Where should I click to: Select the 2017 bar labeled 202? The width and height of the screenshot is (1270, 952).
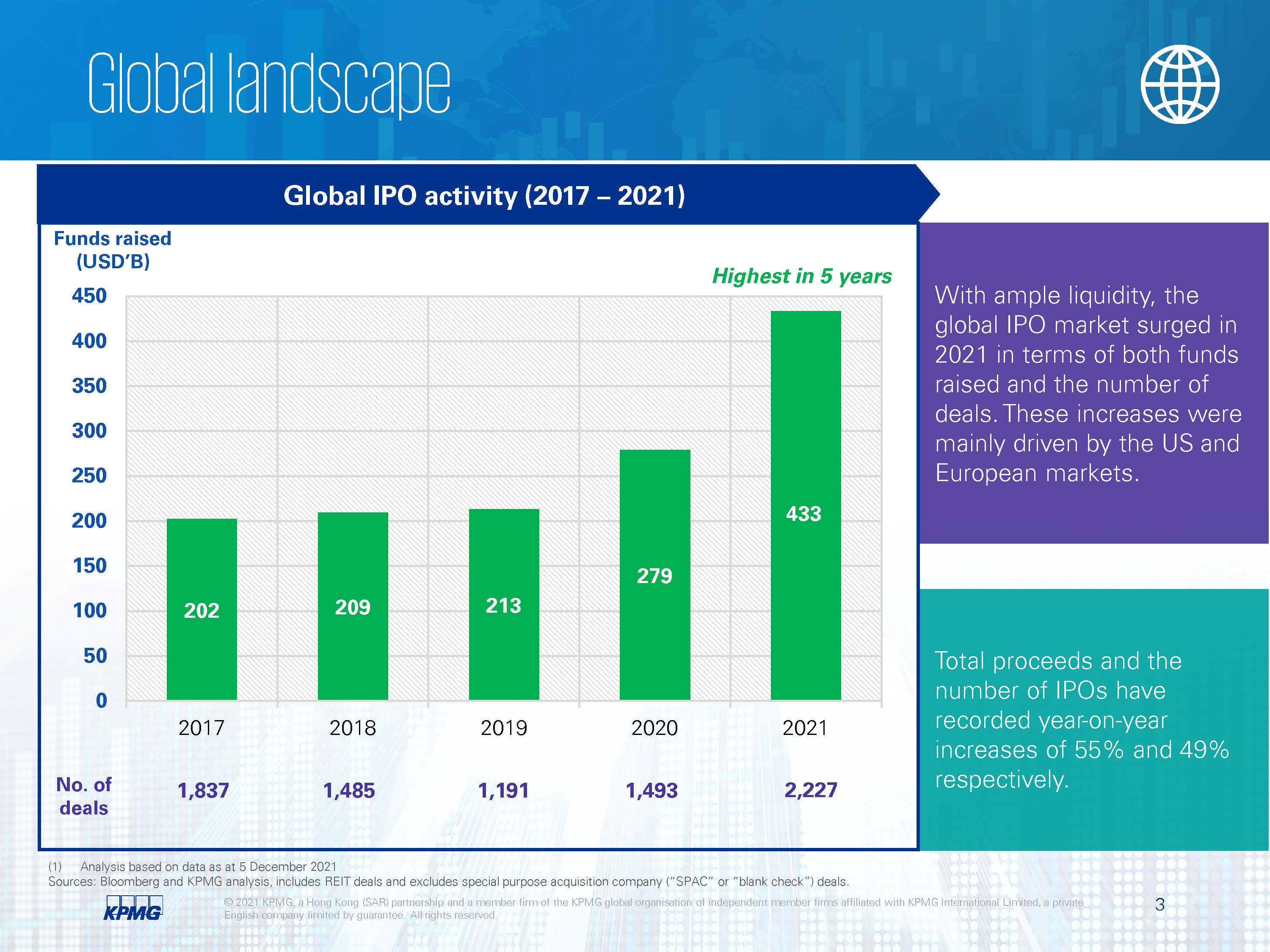[x=202, y=609]
